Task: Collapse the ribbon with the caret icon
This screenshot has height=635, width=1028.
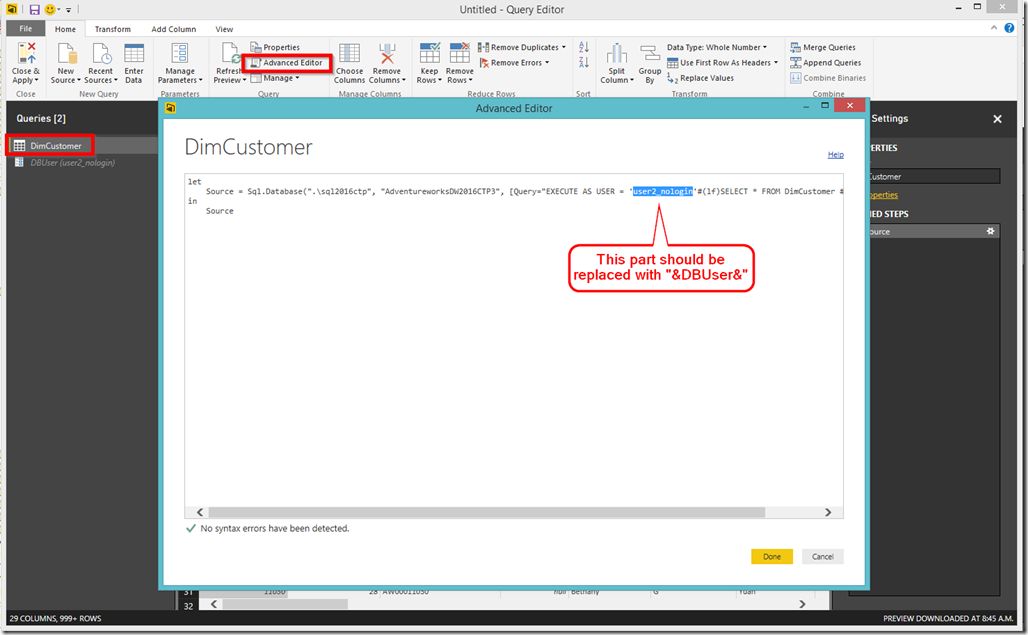Action: coord(994,28)
